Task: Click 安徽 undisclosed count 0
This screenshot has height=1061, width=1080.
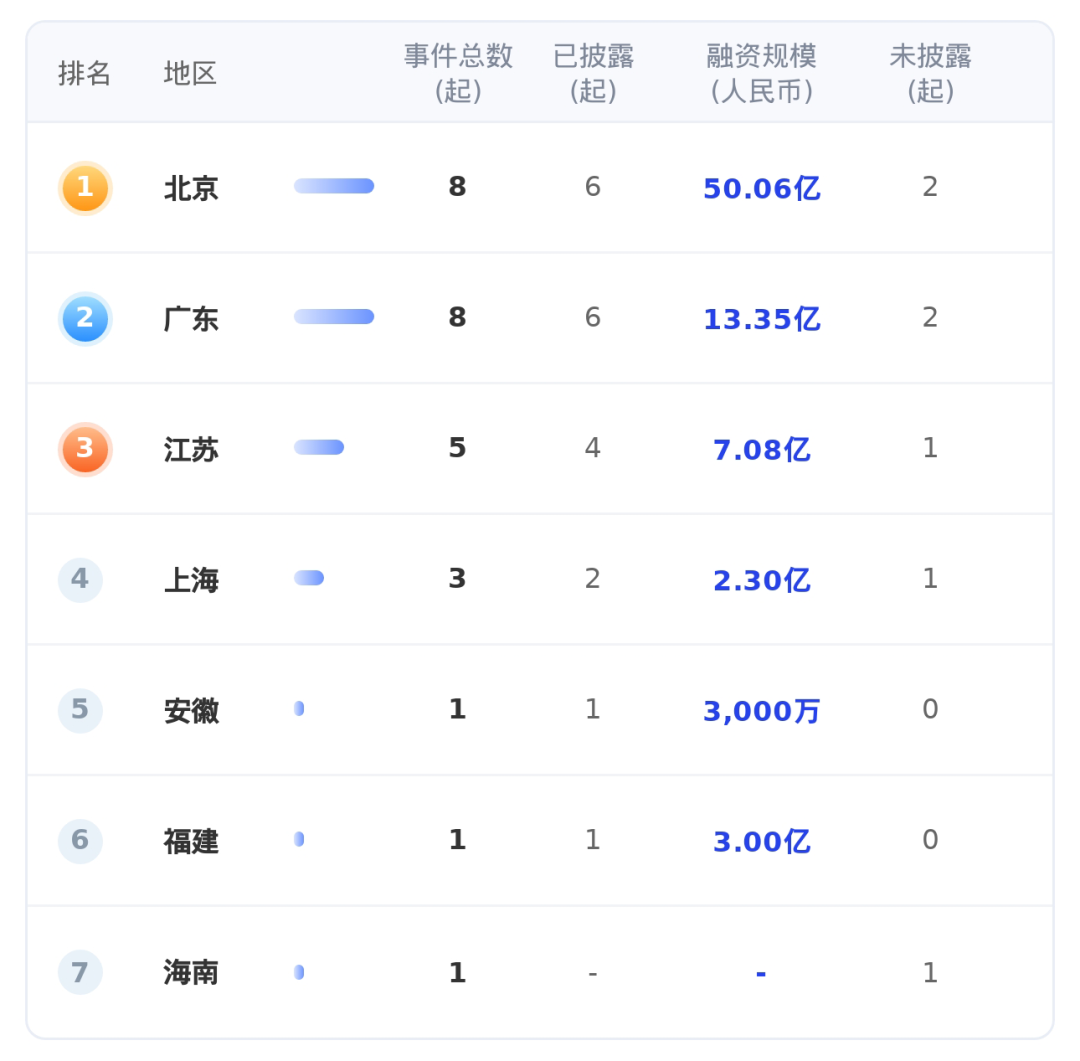Action: [930, 708]
